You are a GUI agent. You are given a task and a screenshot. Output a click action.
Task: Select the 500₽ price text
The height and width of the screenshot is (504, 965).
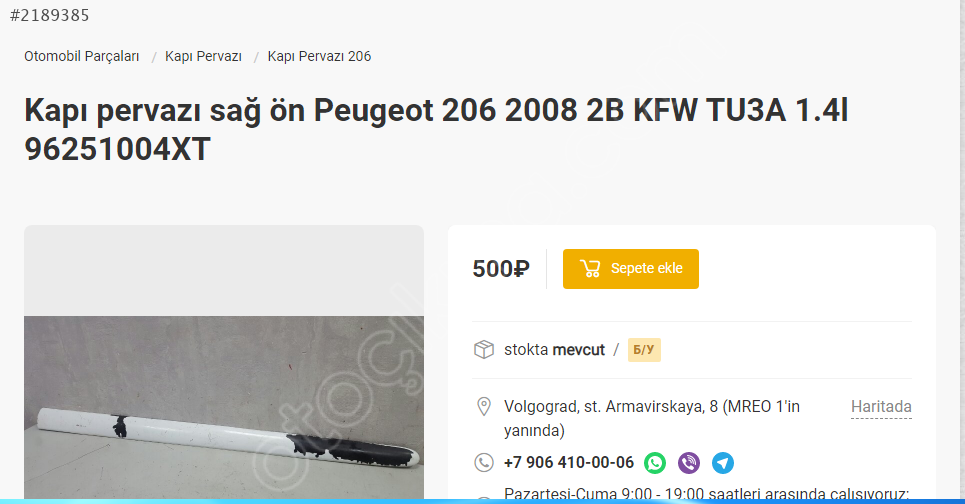(x=501, y=269)
